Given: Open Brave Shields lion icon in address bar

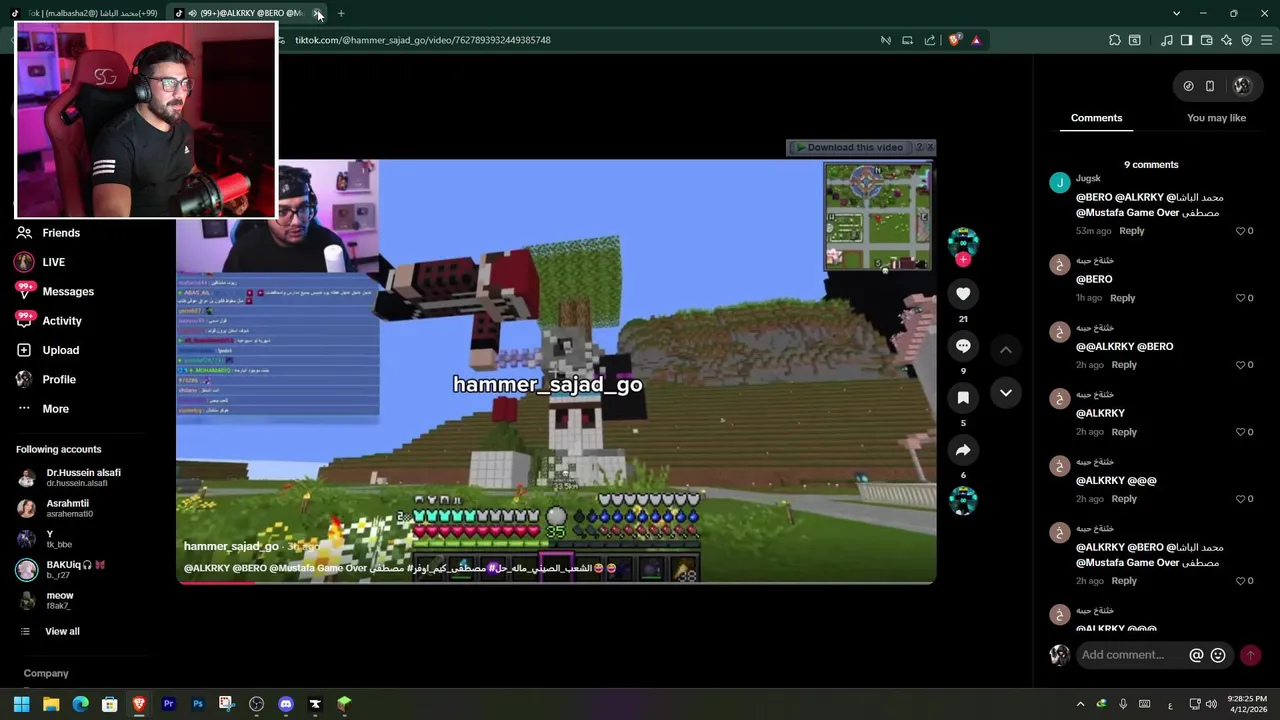Looking at the screenshot, I should [955, 40].
